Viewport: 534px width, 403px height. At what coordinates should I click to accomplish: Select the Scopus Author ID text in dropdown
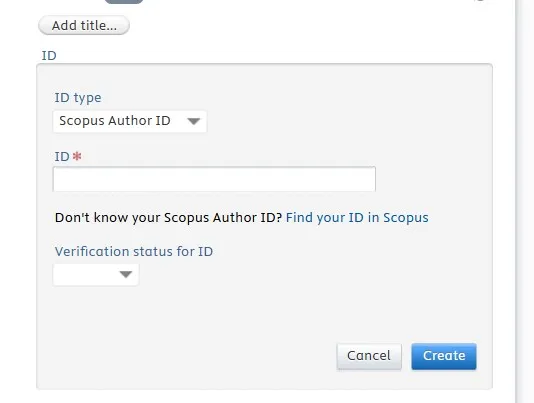[x=115, y=121]
